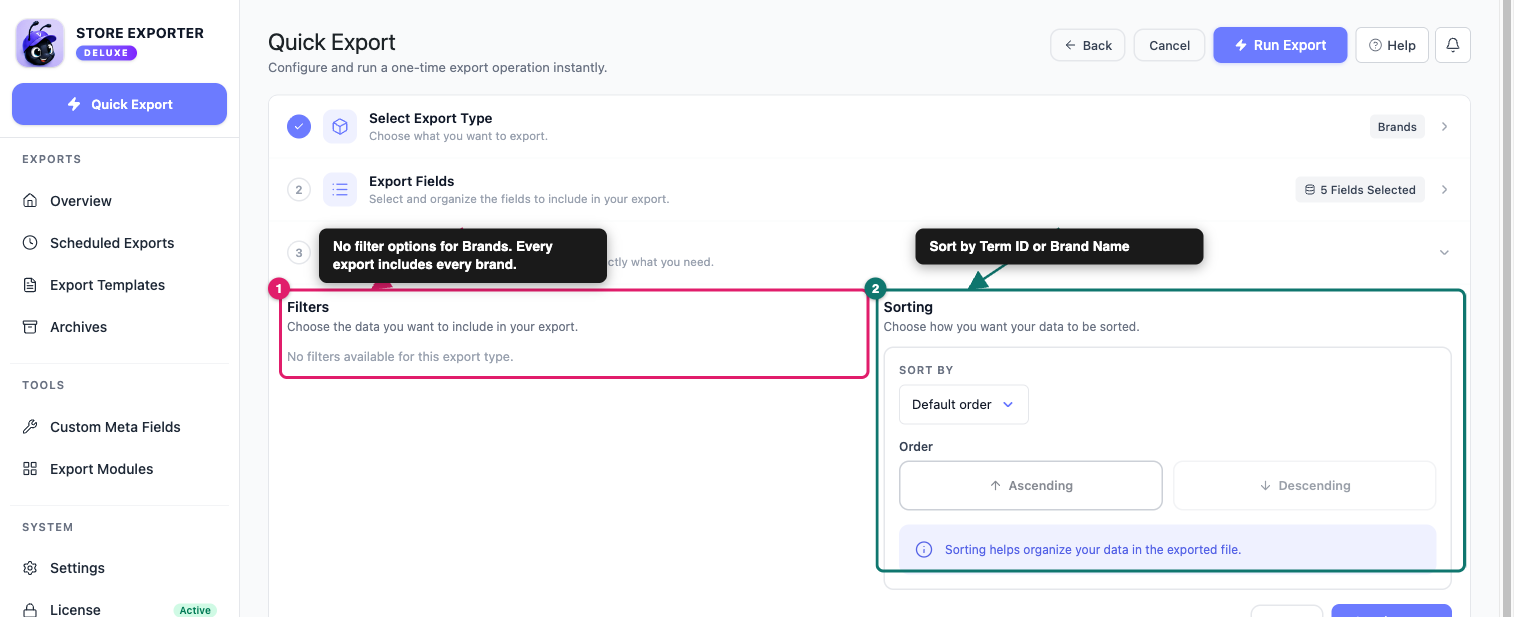This screenshot has width=1514, height=617.
Task: Click the wrench icon beside Custom Meta Fields
Action: pyautogui.click(x=30, y=427)
